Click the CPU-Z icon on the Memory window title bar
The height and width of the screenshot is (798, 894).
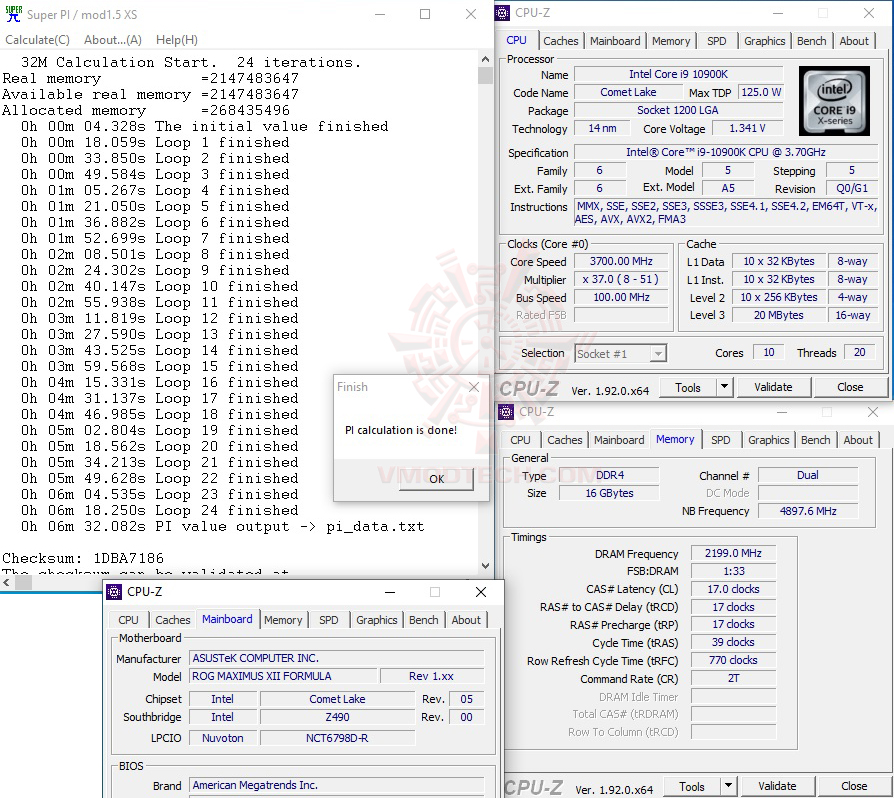pyautogui.click(x=505, y=412)
